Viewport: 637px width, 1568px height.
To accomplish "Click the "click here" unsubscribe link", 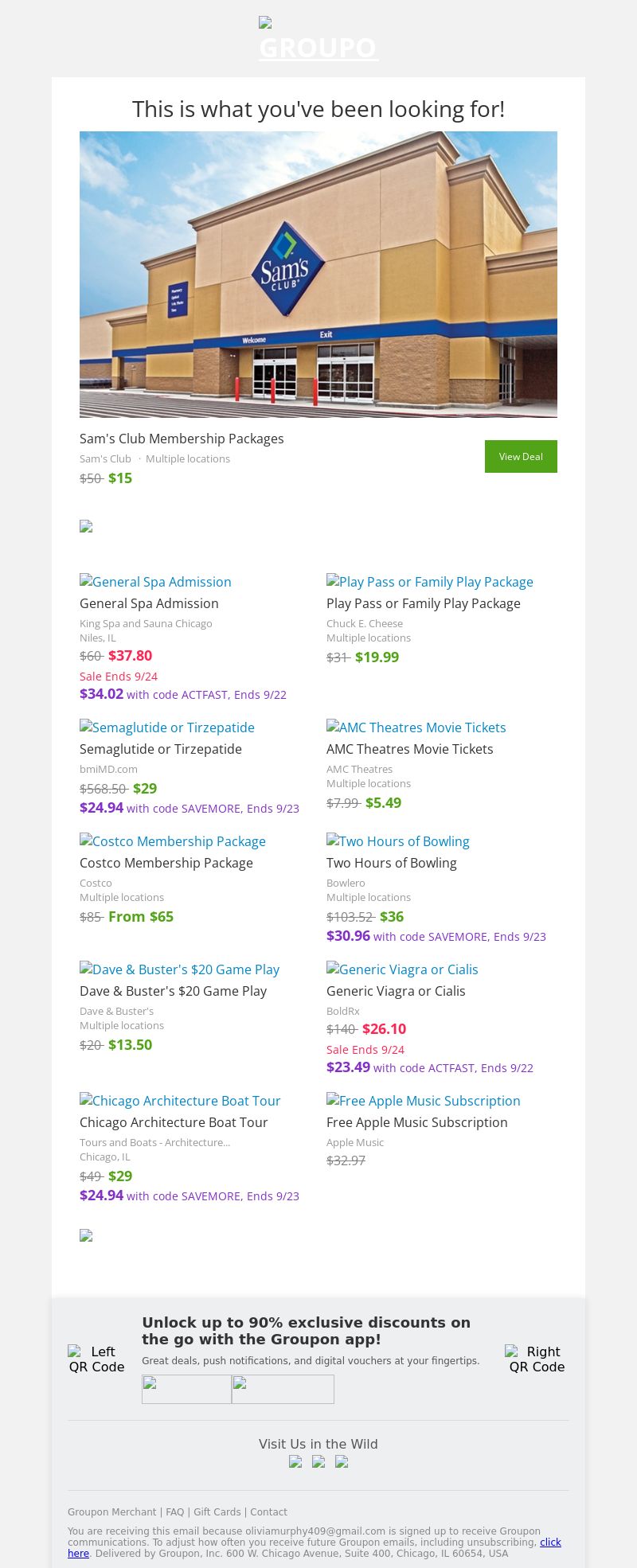I will pos(550,1543).
